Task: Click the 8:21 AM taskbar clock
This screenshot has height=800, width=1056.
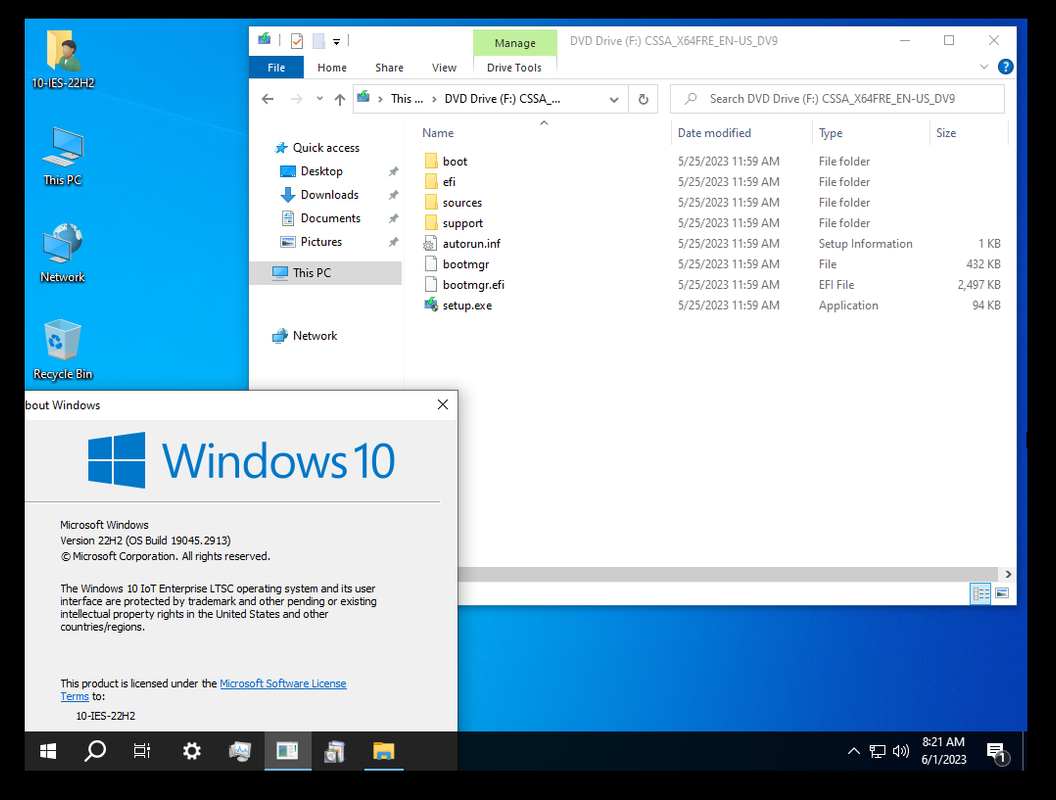Action: click(944, 750)
